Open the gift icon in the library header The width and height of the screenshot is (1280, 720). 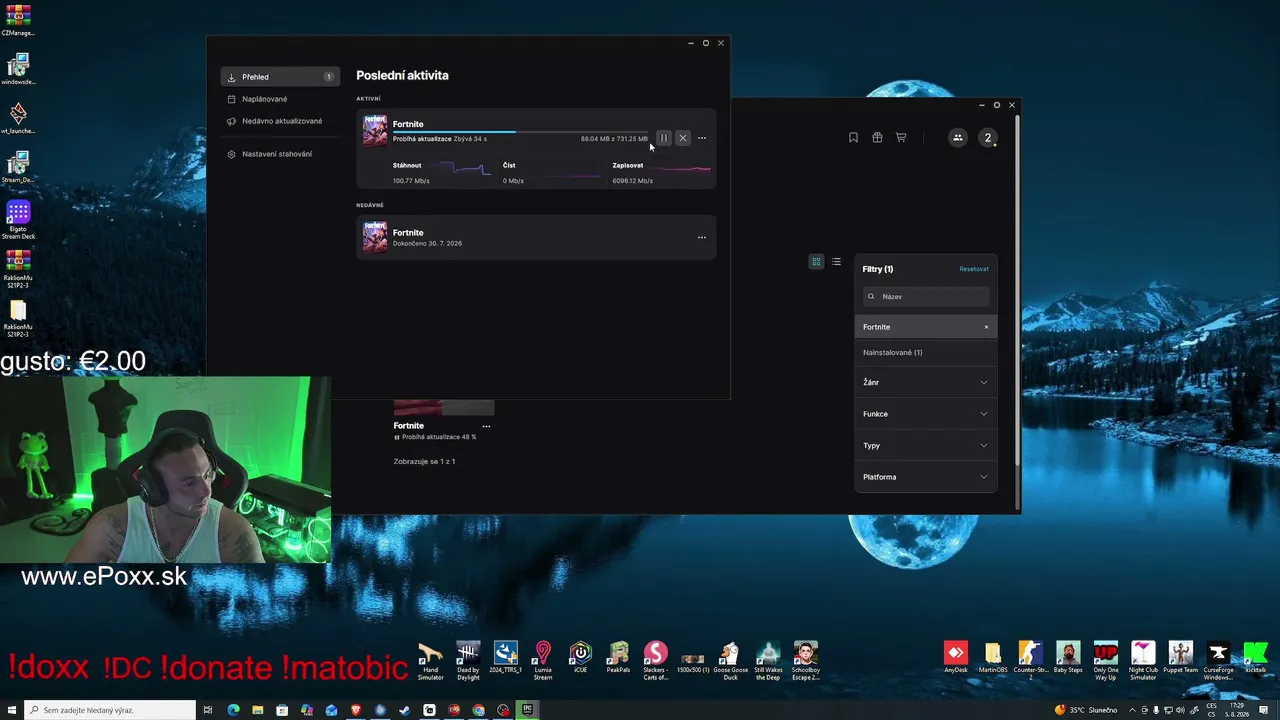click(x=877, y=138)
